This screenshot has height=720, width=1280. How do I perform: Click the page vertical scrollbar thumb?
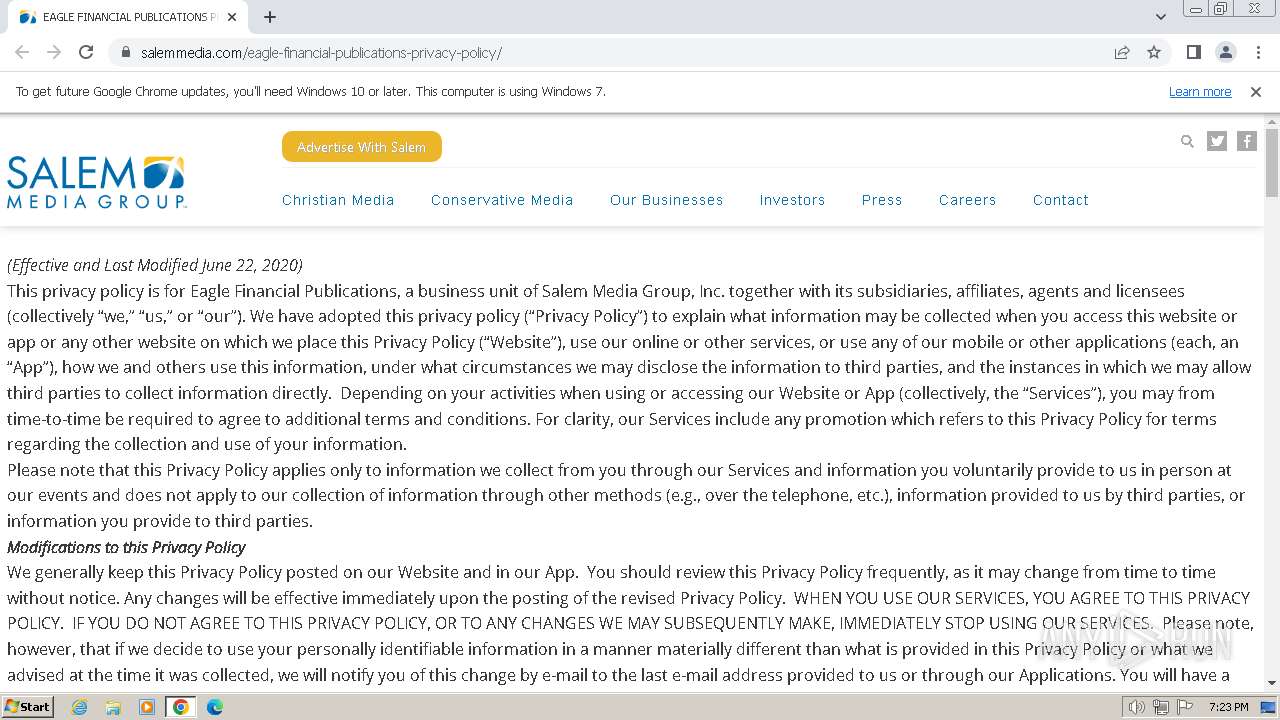1272,163
